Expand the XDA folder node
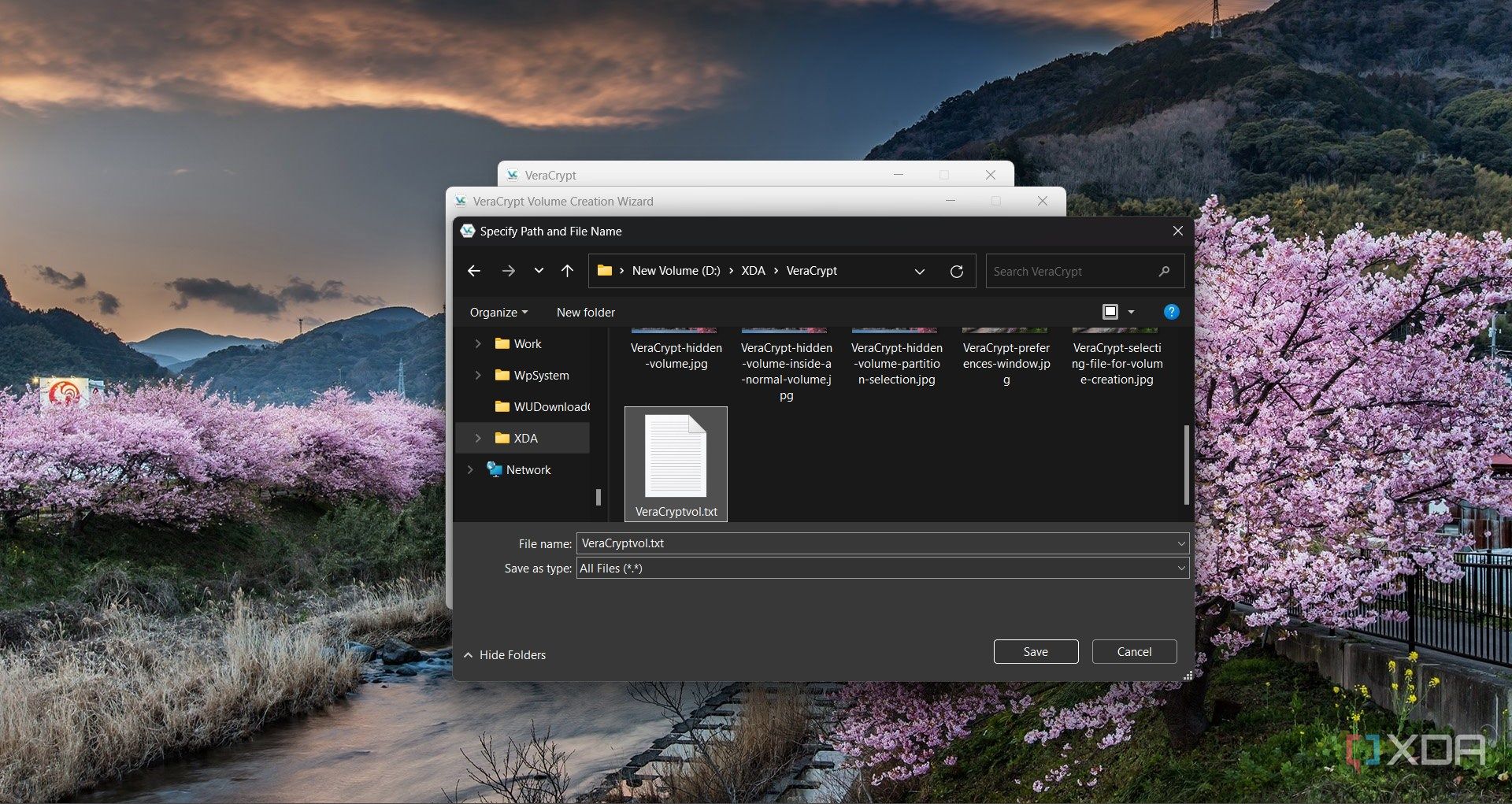Viewport: 1512px width, 804px height. (477, 439)
